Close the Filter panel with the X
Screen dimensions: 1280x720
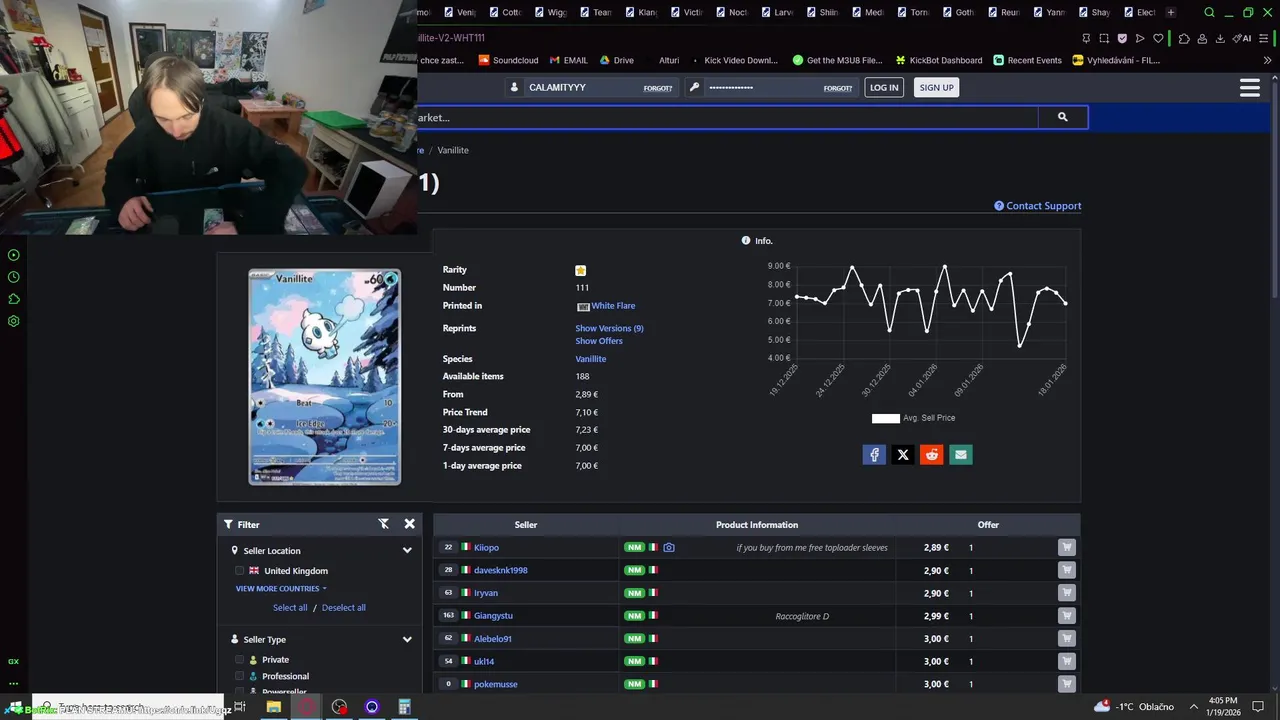409,524
